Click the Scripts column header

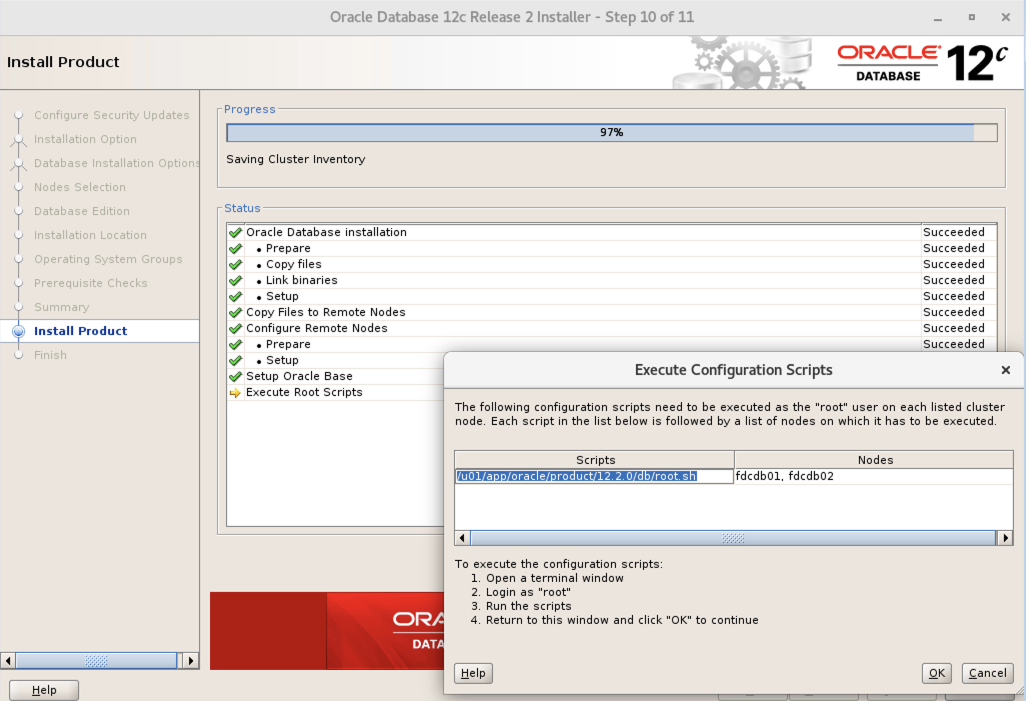[x=595, y=459]
